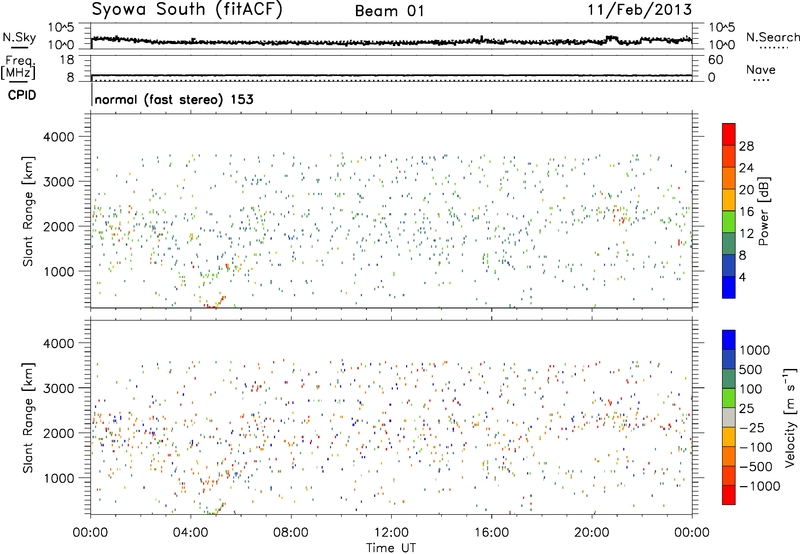The height and width of the screenshot is (554, 800).
Task: Click the blue bottom segment of the Power color bar
Action: [x=729, y=287]
